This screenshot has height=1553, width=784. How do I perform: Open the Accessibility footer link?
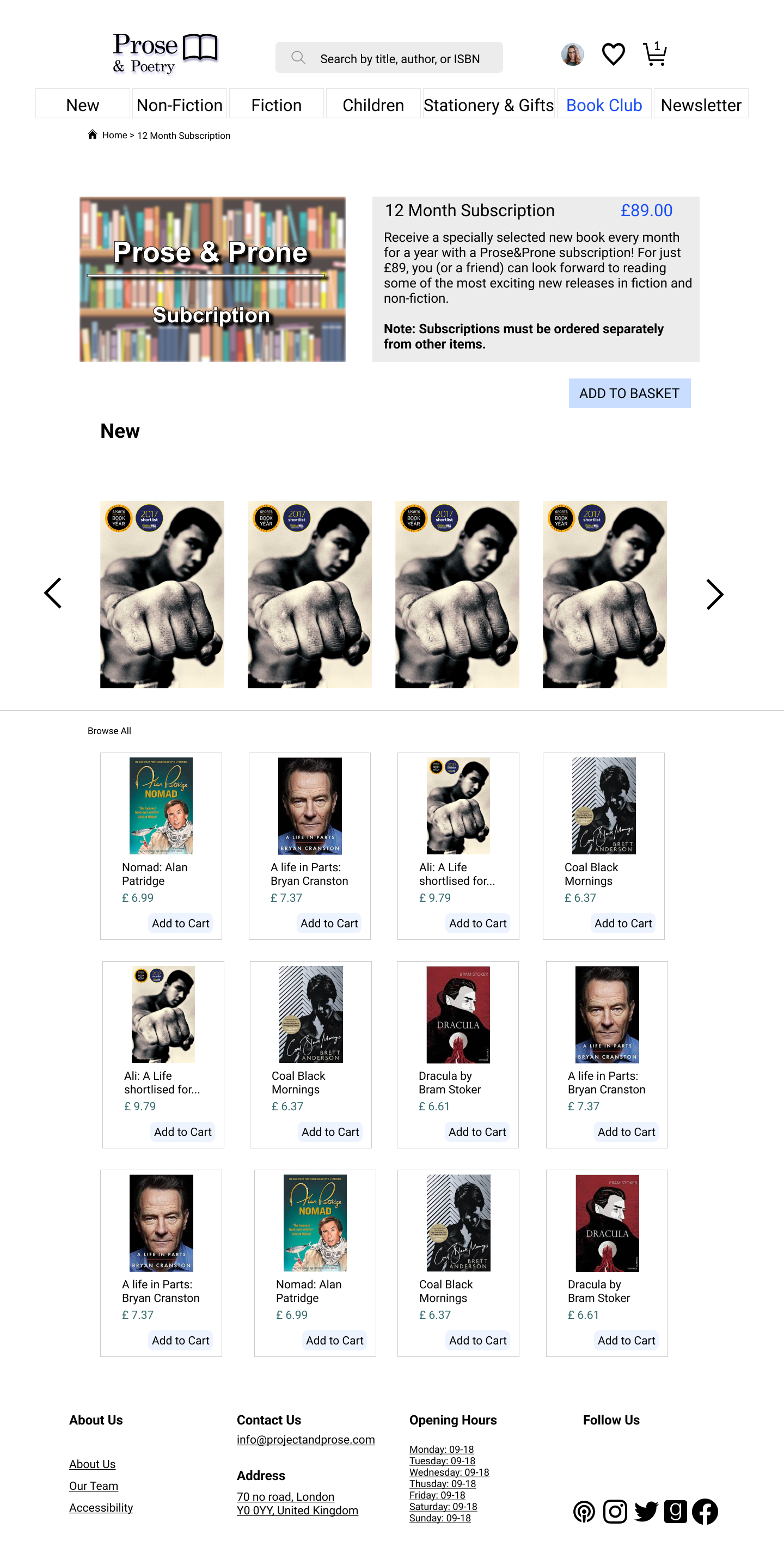(101, 1508)
